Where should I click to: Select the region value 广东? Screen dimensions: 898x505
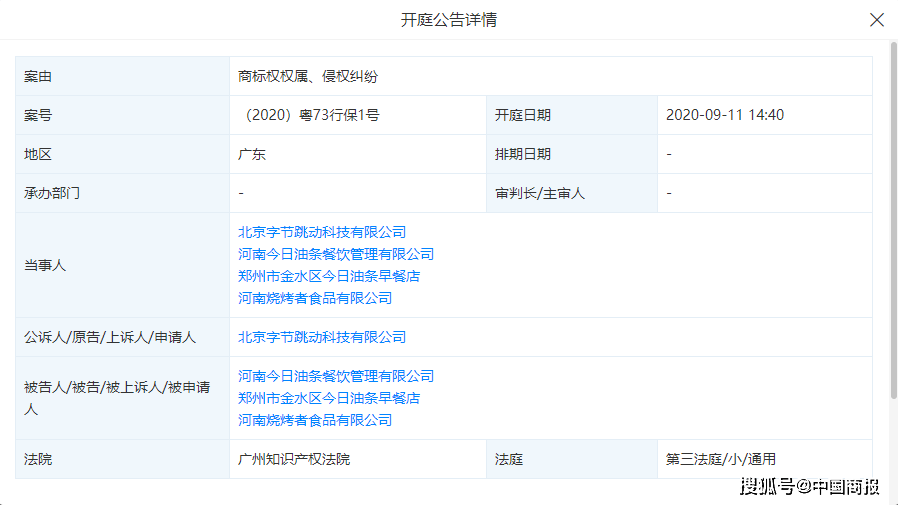click(x=252, y=154)
